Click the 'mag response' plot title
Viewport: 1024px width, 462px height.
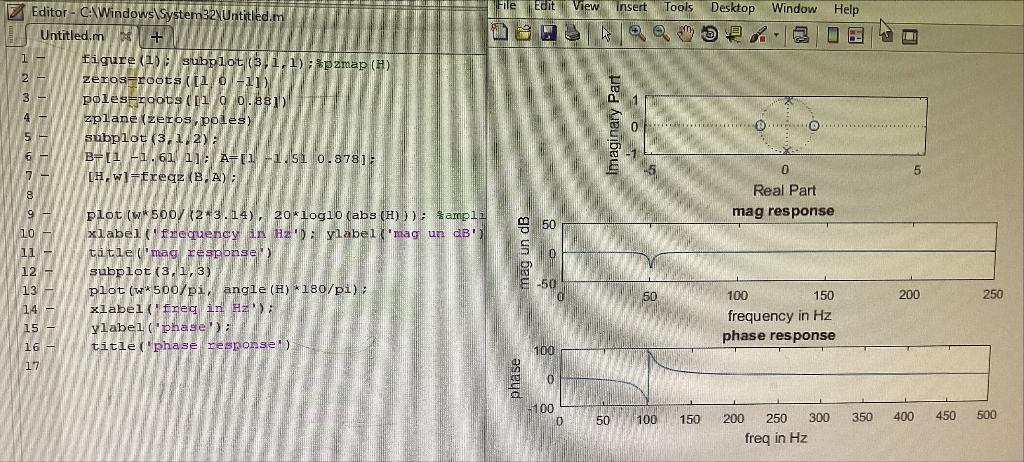coord(782,210)
